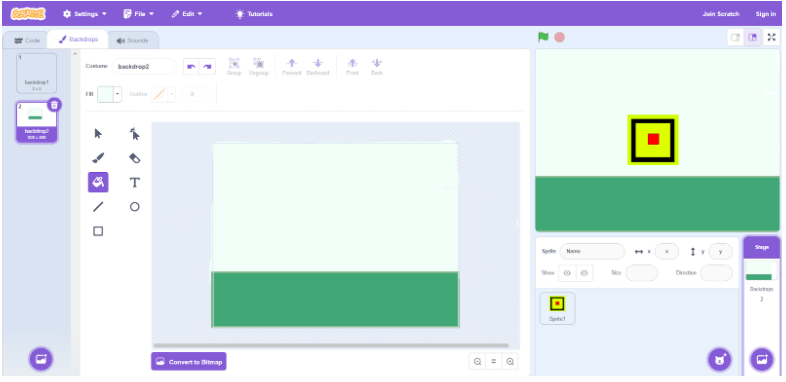Show sprite with eye icon
Viewport: 786px width, 382px height.
(x=567, y=273)
